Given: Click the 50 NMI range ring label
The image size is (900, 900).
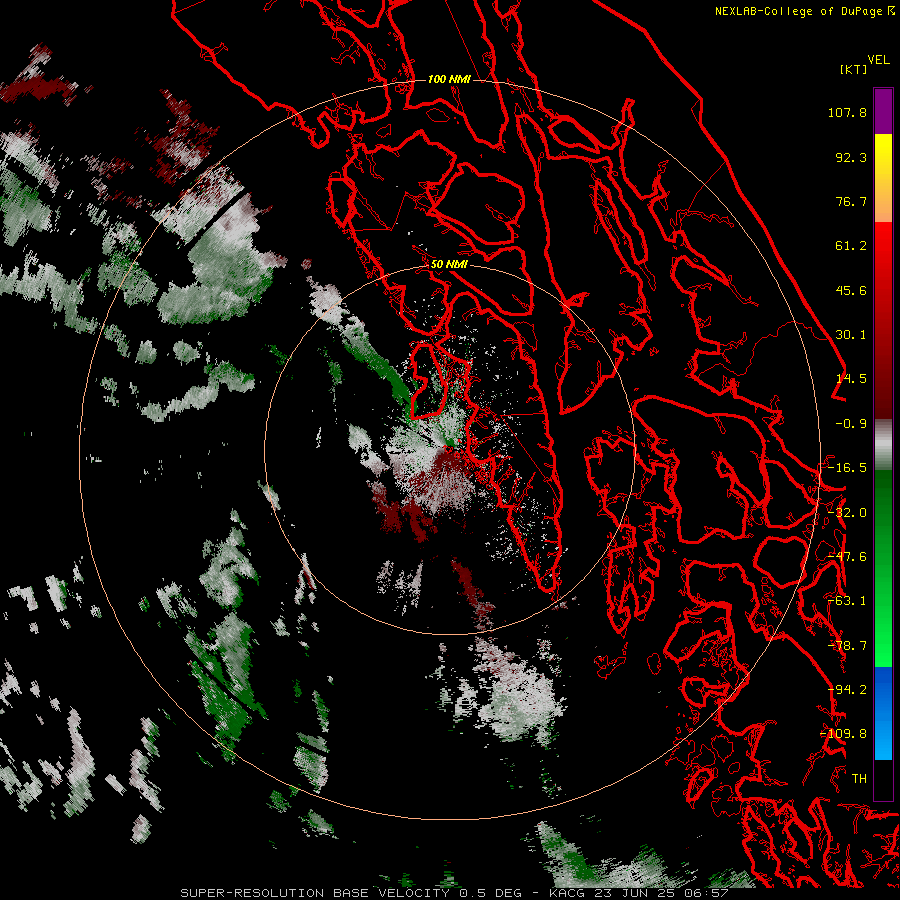Looking at the screenshot, I should tap(449, 264).
